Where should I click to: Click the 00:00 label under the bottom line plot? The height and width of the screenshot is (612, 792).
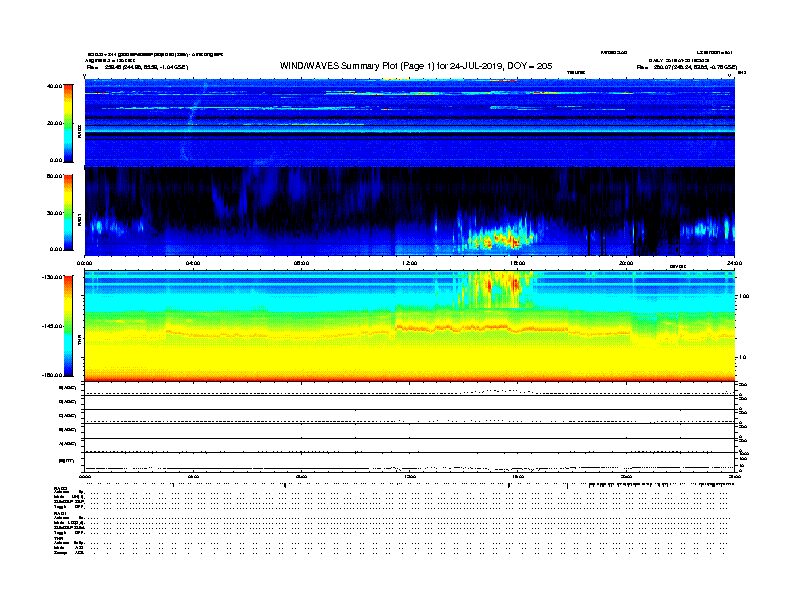[x=85, y=476]
